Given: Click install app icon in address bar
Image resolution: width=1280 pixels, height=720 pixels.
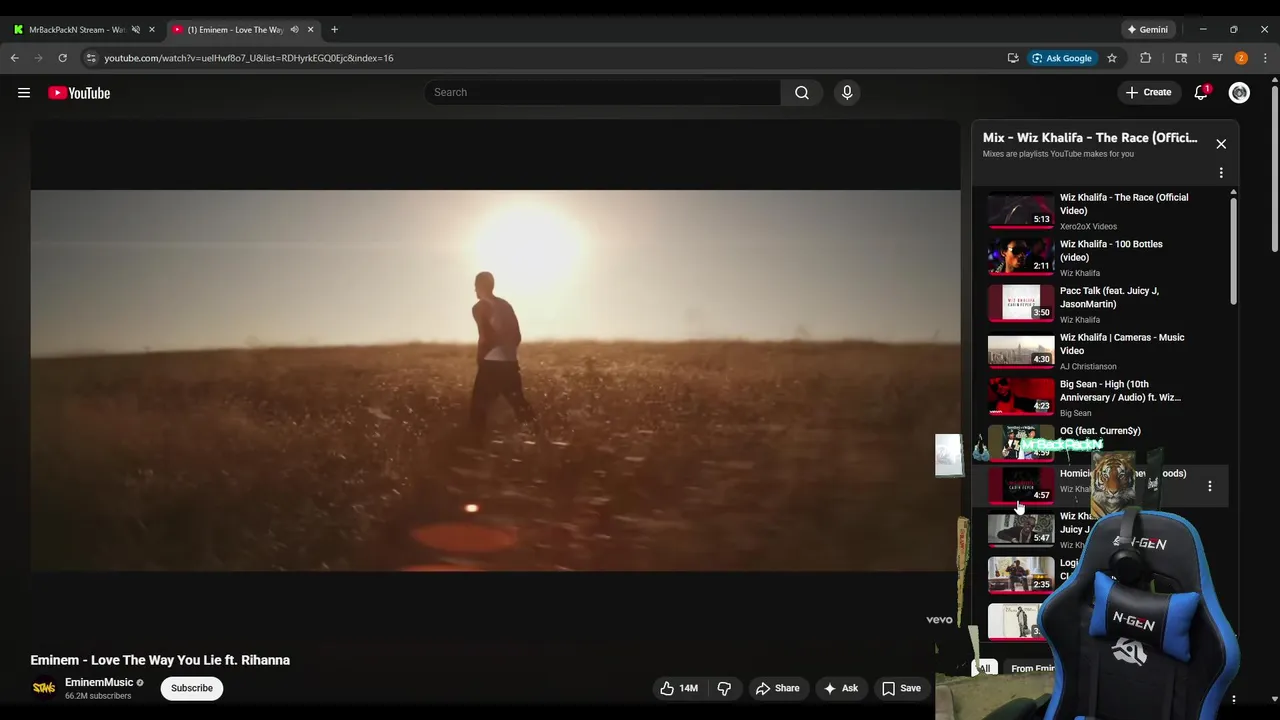Looking at the screenshot, I should point(1013,58).
